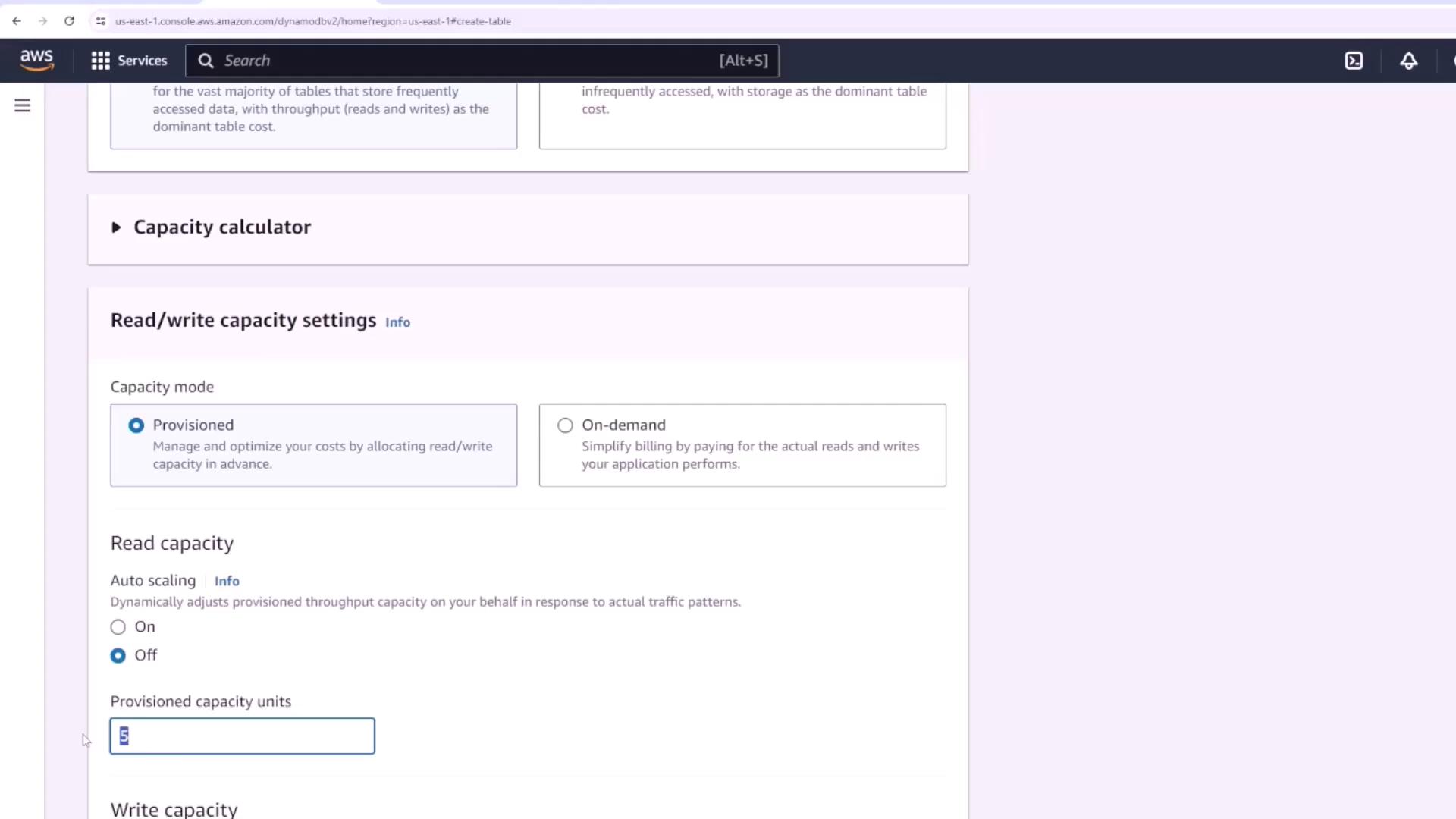Open Info link next to Read/write capacity settings
Viewport: 1456px width, 819px height.
click(x=397, y=322)
